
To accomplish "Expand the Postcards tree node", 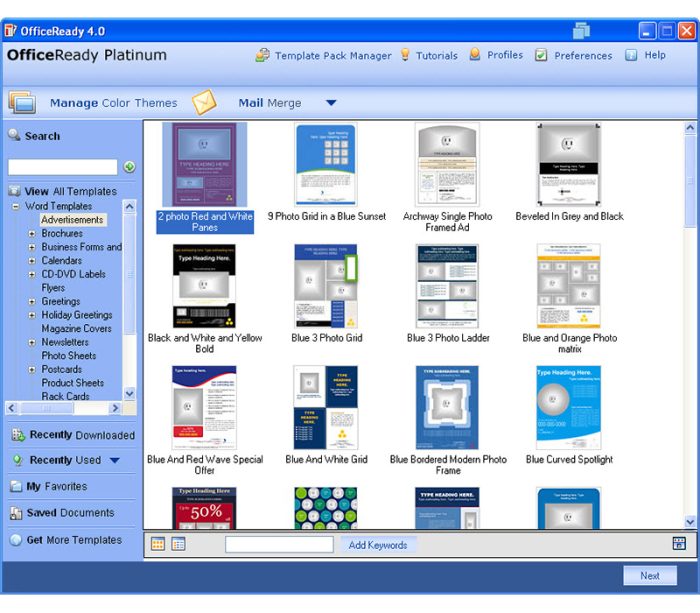I will pyautogui.click(x=32, y=370).
